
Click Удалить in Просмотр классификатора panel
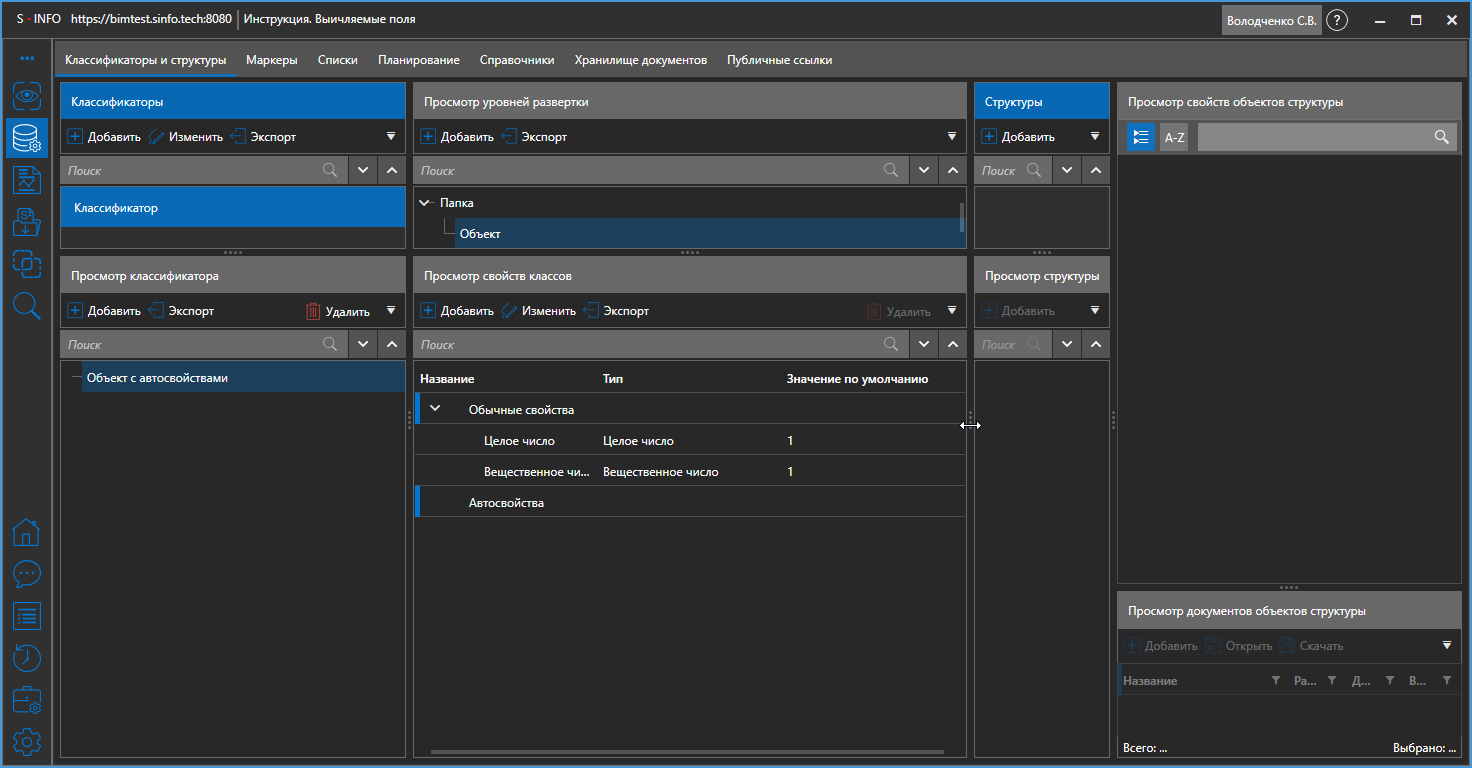(338, 311)
